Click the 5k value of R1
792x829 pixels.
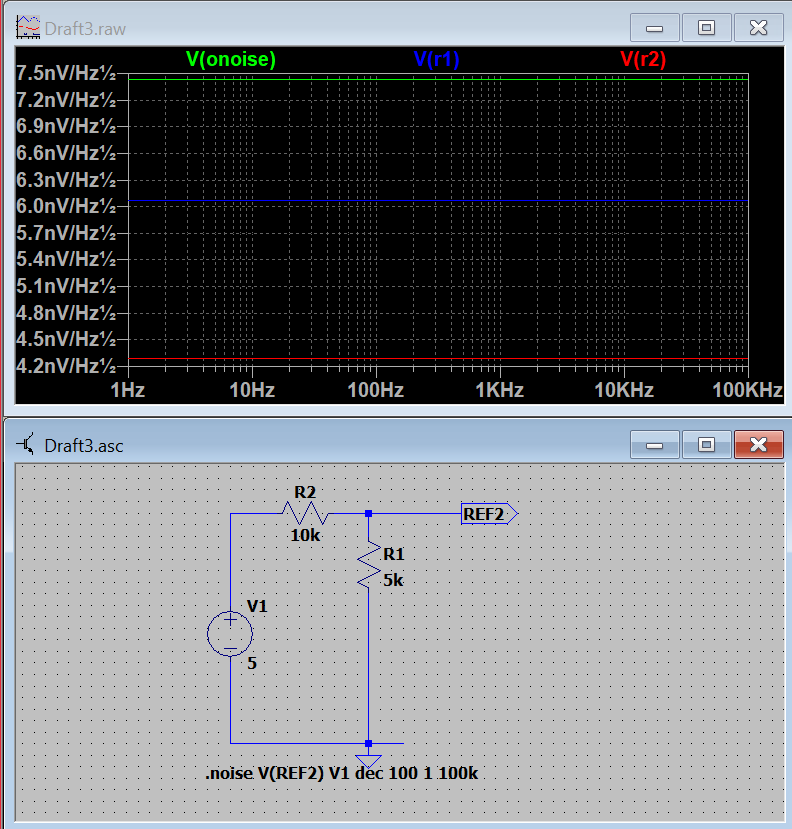click(393, 580)
